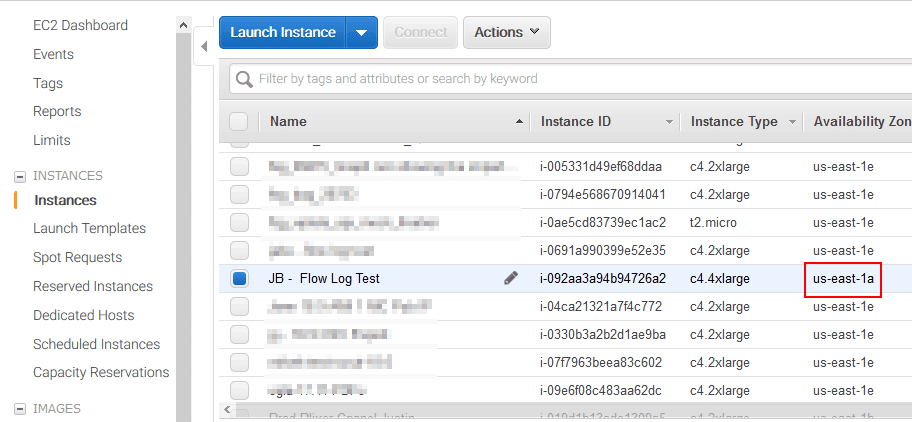Collapse the sidebar with the left arrow handle
The image size is (912, 422).
pos(204,47)
